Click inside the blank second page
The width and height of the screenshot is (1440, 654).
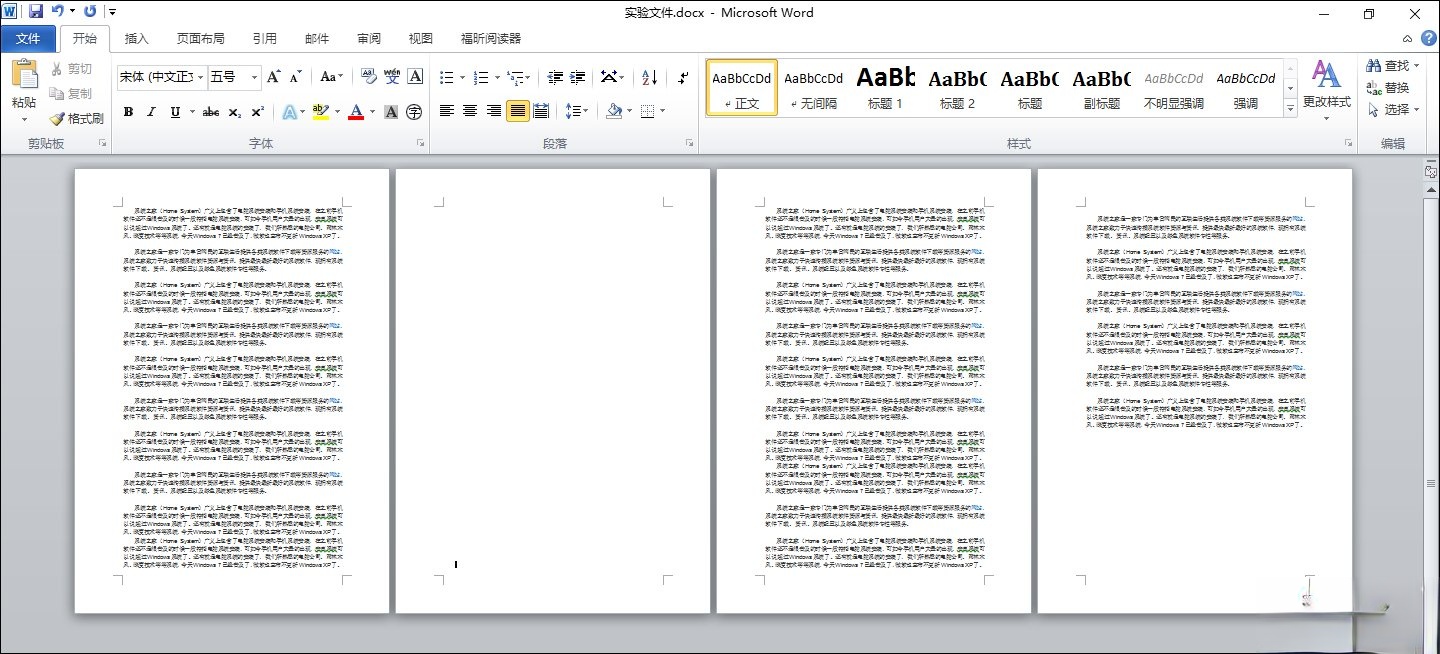(551, 390)
